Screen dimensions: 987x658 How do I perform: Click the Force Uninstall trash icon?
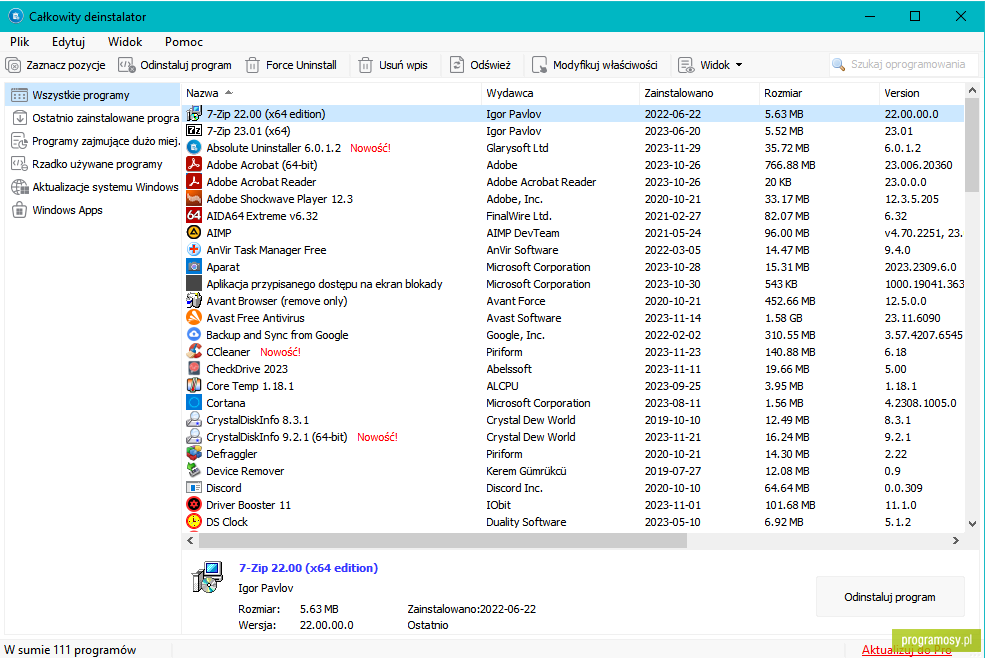point(252,65)
